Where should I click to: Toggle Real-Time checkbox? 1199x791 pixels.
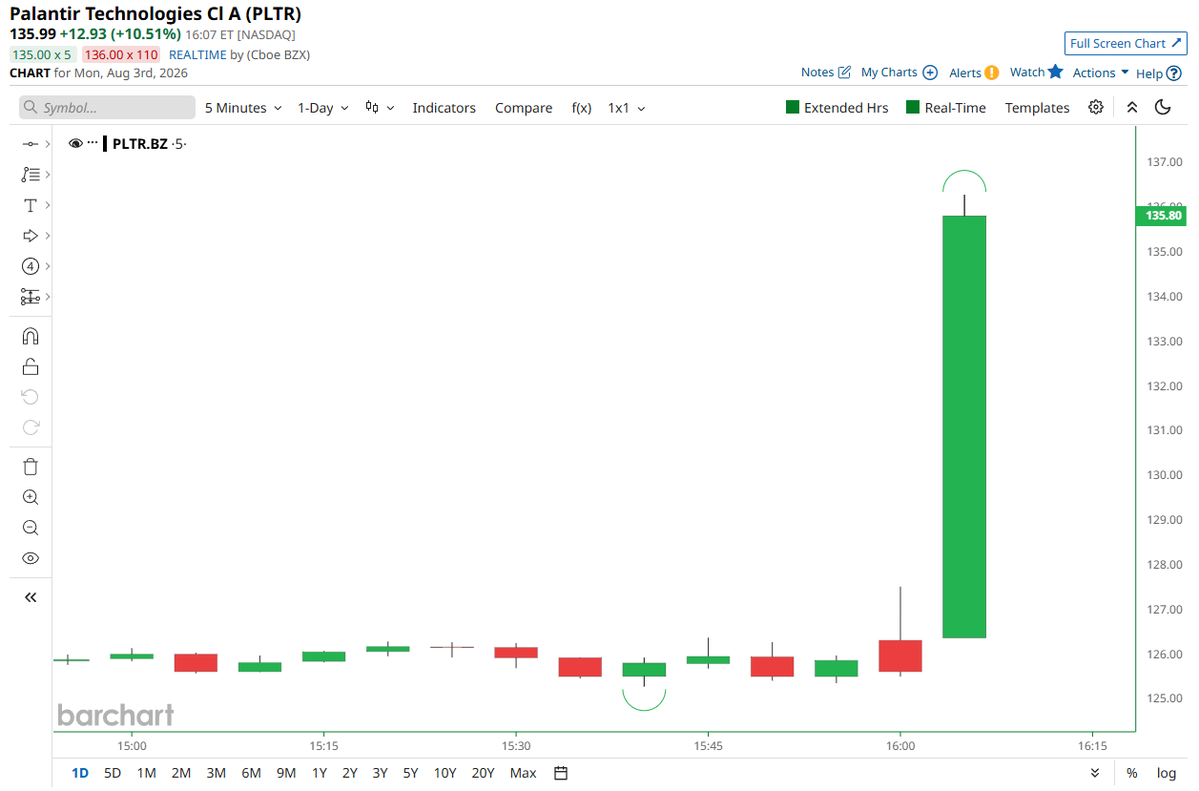(x=912, y=107)
